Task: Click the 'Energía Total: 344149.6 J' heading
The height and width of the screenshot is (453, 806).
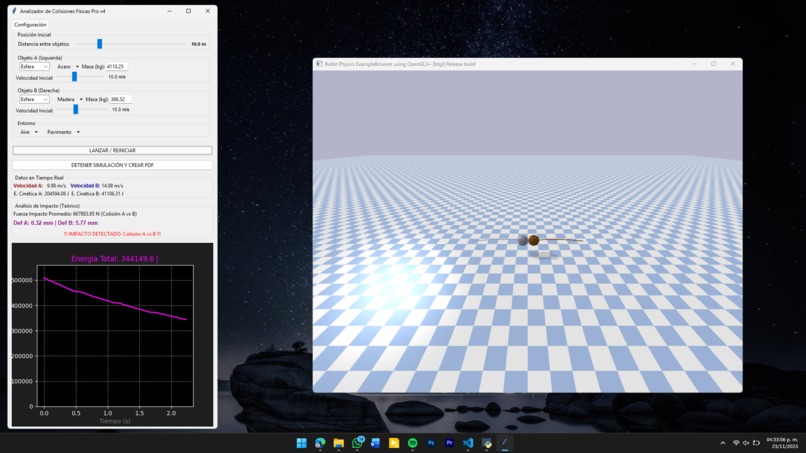Action: (x=115, y=259)
